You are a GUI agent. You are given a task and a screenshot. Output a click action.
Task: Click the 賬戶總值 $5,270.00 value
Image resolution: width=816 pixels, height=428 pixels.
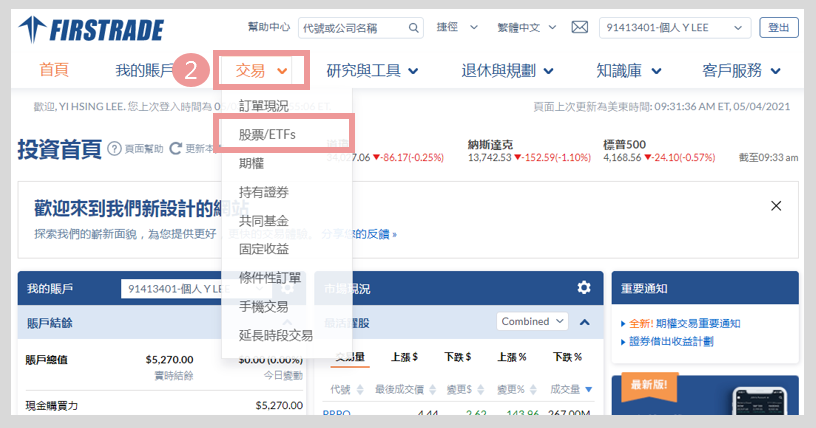(x=169, y=359)
